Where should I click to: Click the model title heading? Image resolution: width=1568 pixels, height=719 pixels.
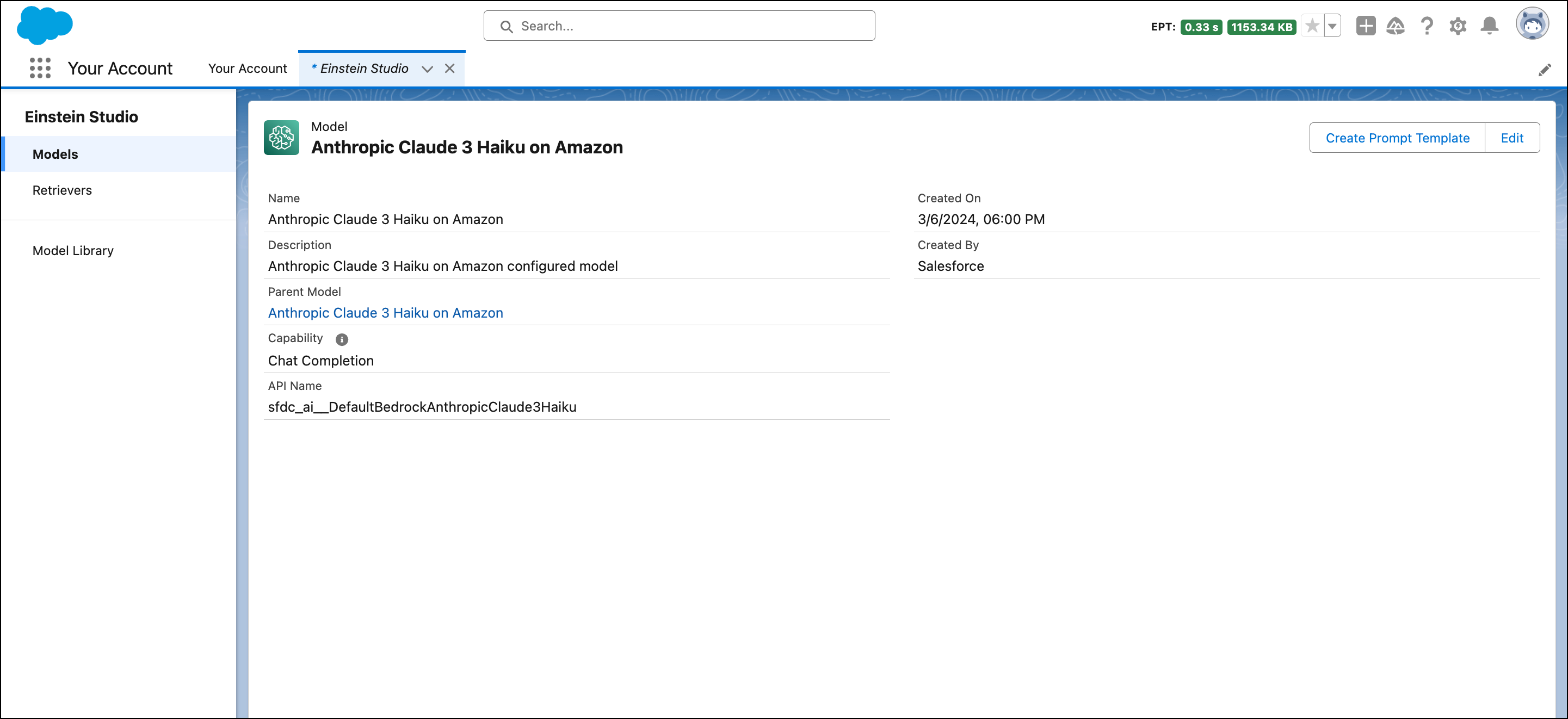pos(467,148)
